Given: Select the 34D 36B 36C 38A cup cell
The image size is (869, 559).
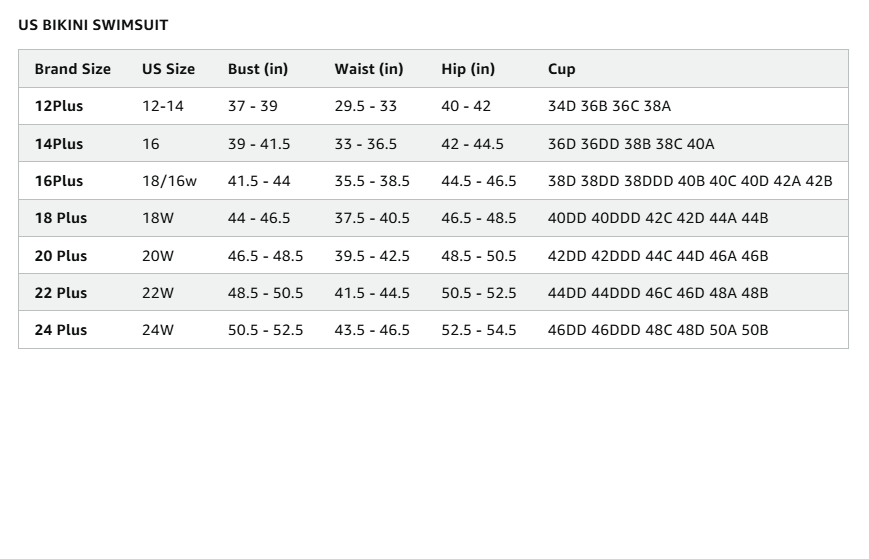Looking at the screenshot, I should click(609, 106).
